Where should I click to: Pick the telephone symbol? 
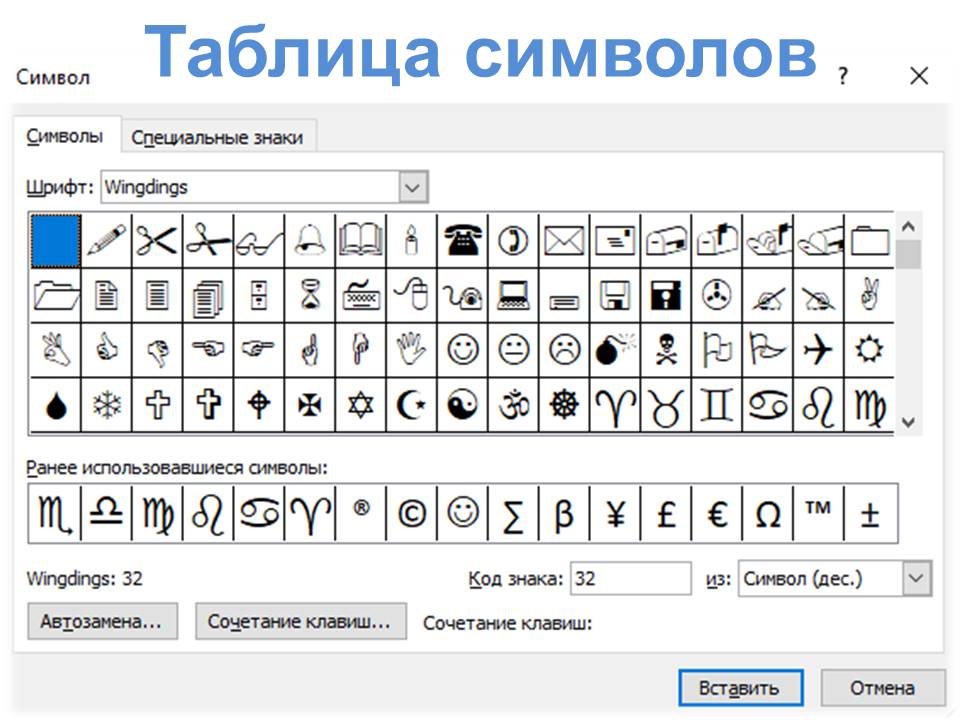pyautogui.click(x=462, y=241)
